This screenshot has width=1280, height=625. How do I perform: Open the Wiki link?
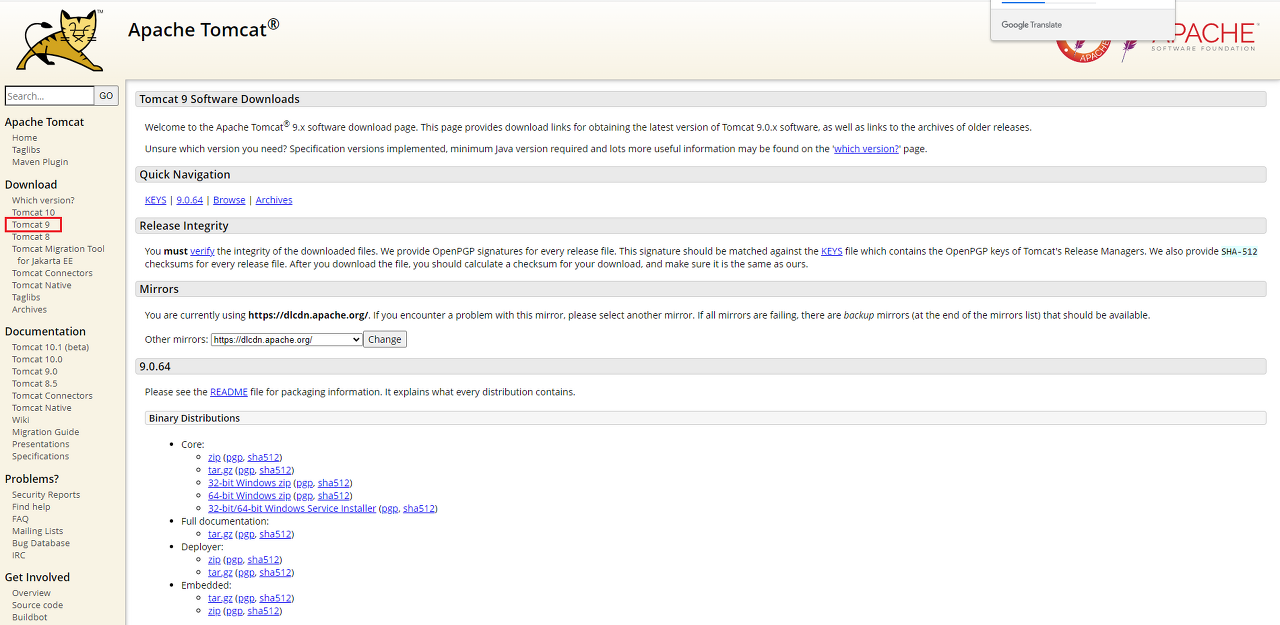[21, 420]
